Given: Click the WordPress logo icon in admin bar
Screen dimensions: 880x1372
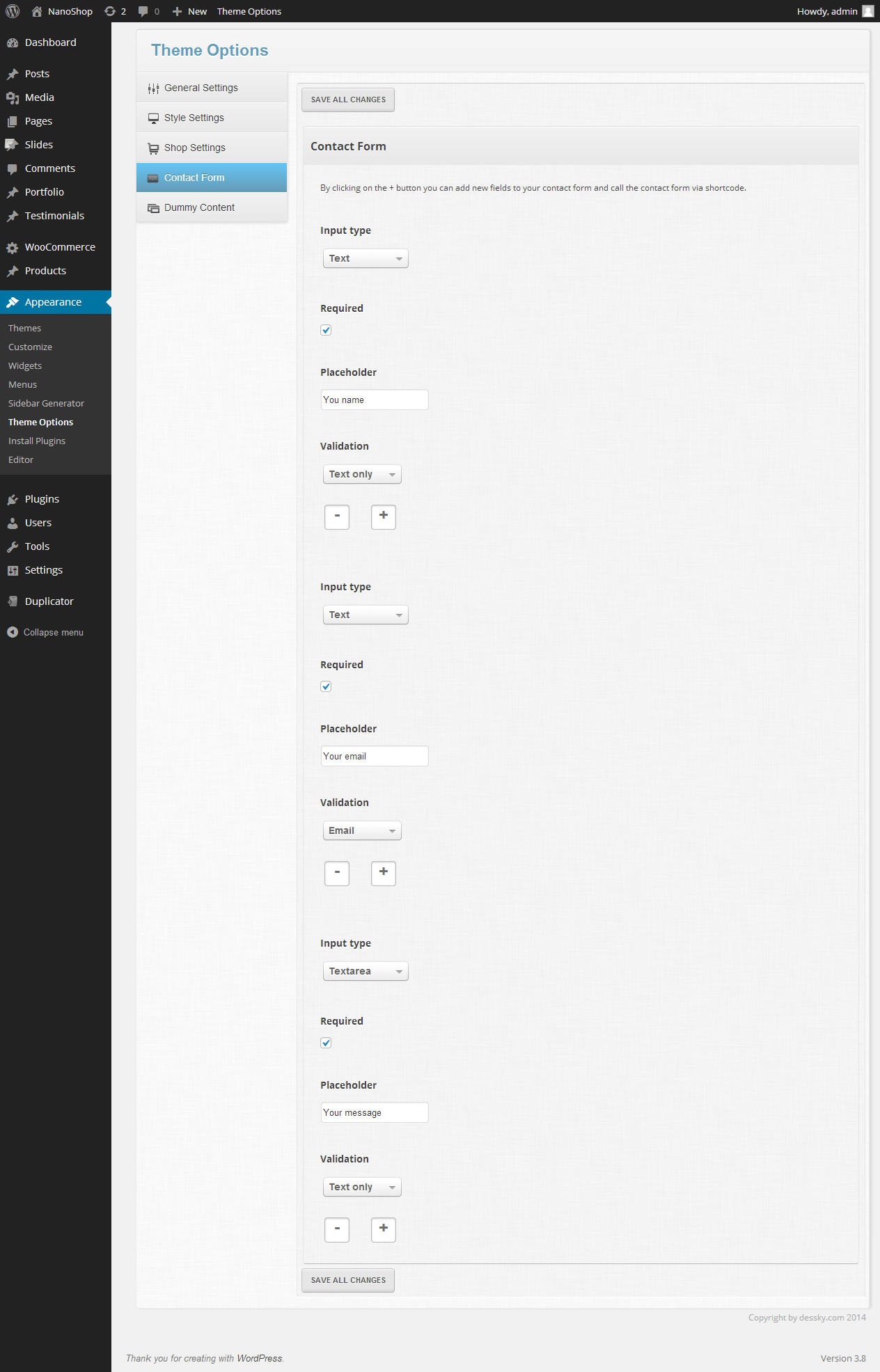Looking at the screenshot, I should (x=13, y=11).
